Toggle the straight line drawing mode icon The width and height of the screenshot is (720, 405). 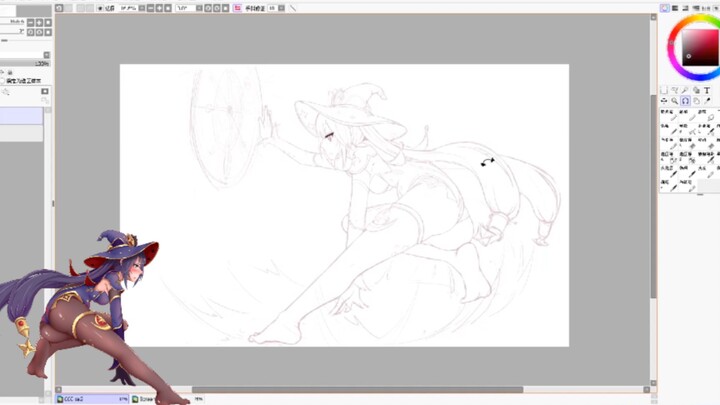tap(292, 8)
